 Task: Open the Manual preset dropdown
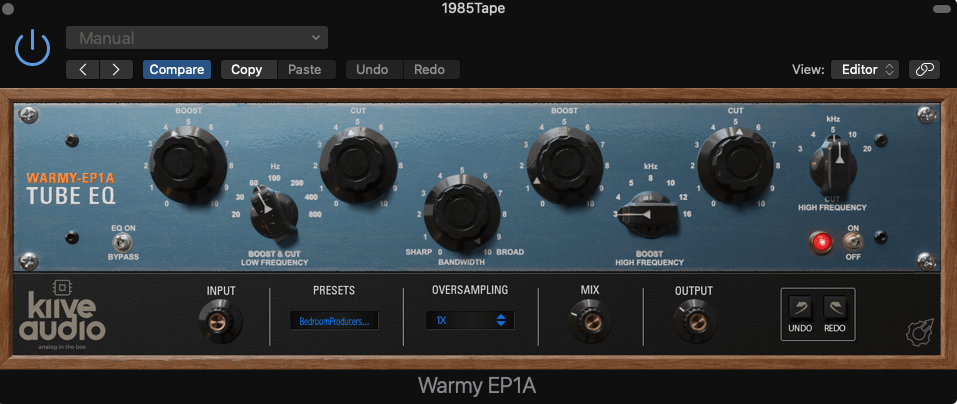tap(197, 38)
